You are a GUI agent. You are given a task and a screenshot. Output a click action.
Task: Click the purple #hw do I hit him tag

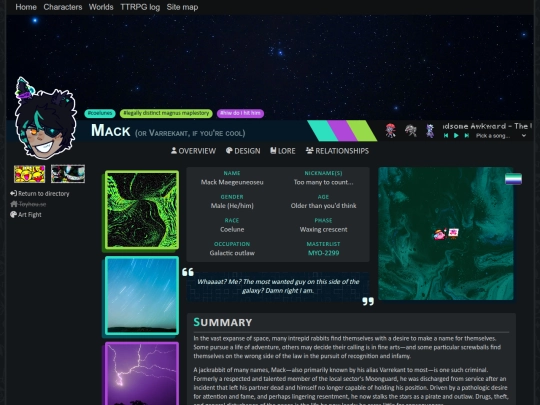point(240,113)
